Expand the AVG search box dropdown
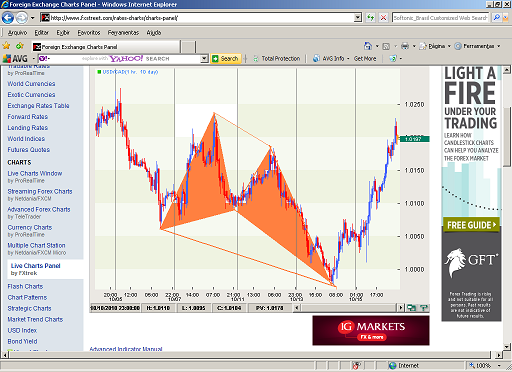This screenshot has width=512, height=372. pos(204,59)
